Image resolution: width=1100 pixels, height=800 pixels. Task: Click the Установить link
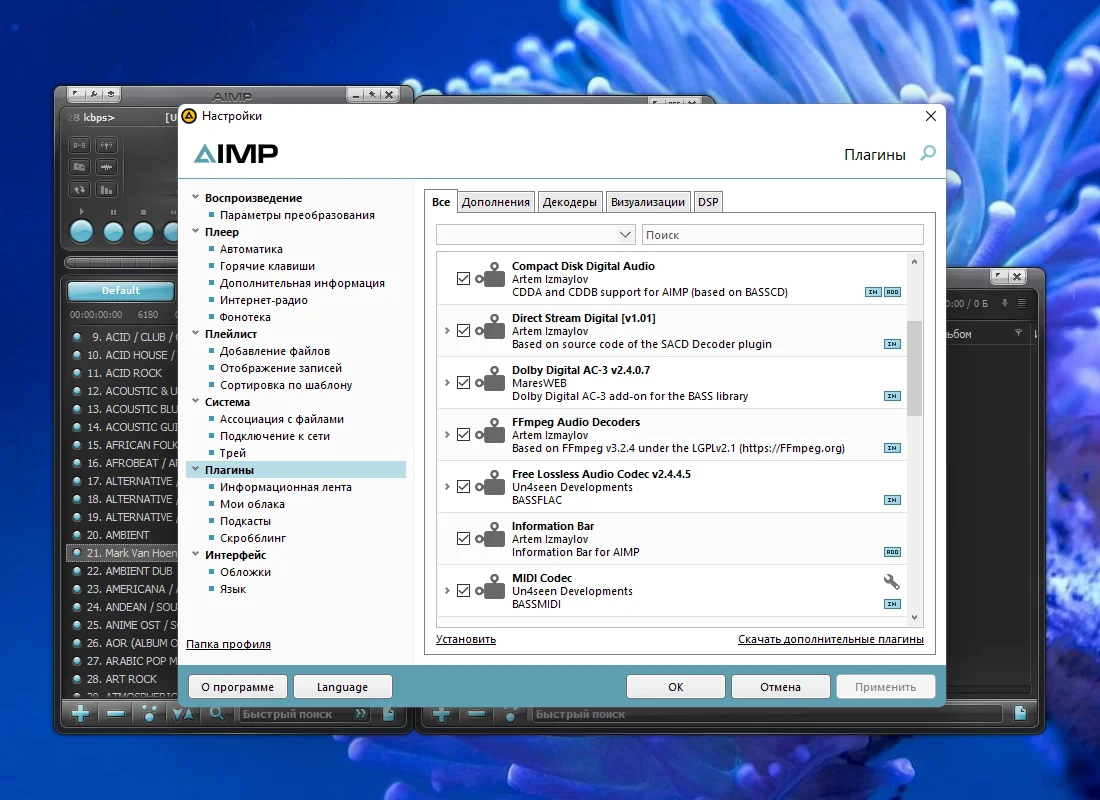[x=466, y=639]
